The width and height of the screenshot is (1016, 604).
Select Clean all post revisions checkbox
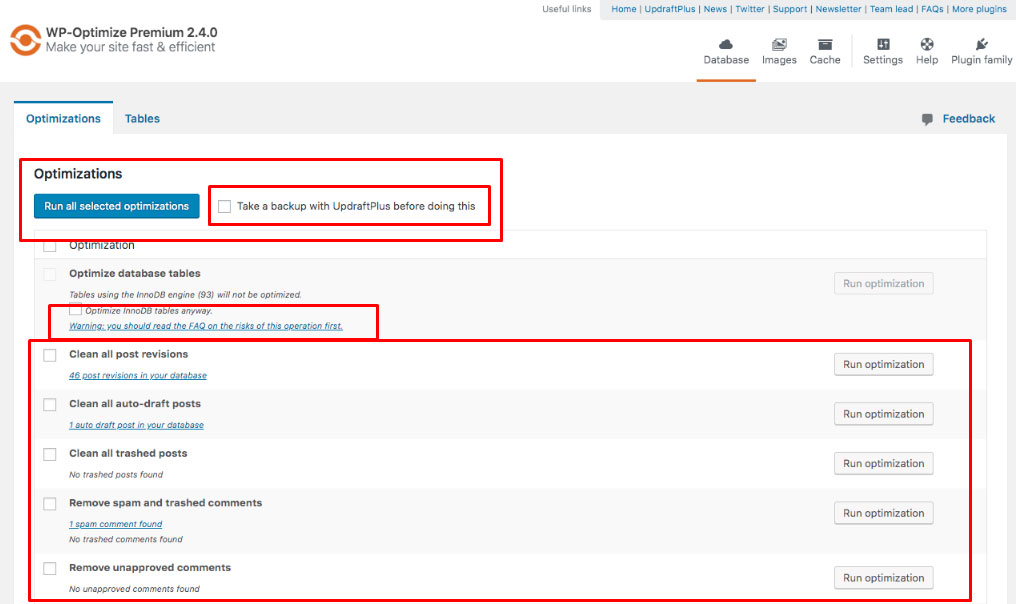click(x=50, y=354)
